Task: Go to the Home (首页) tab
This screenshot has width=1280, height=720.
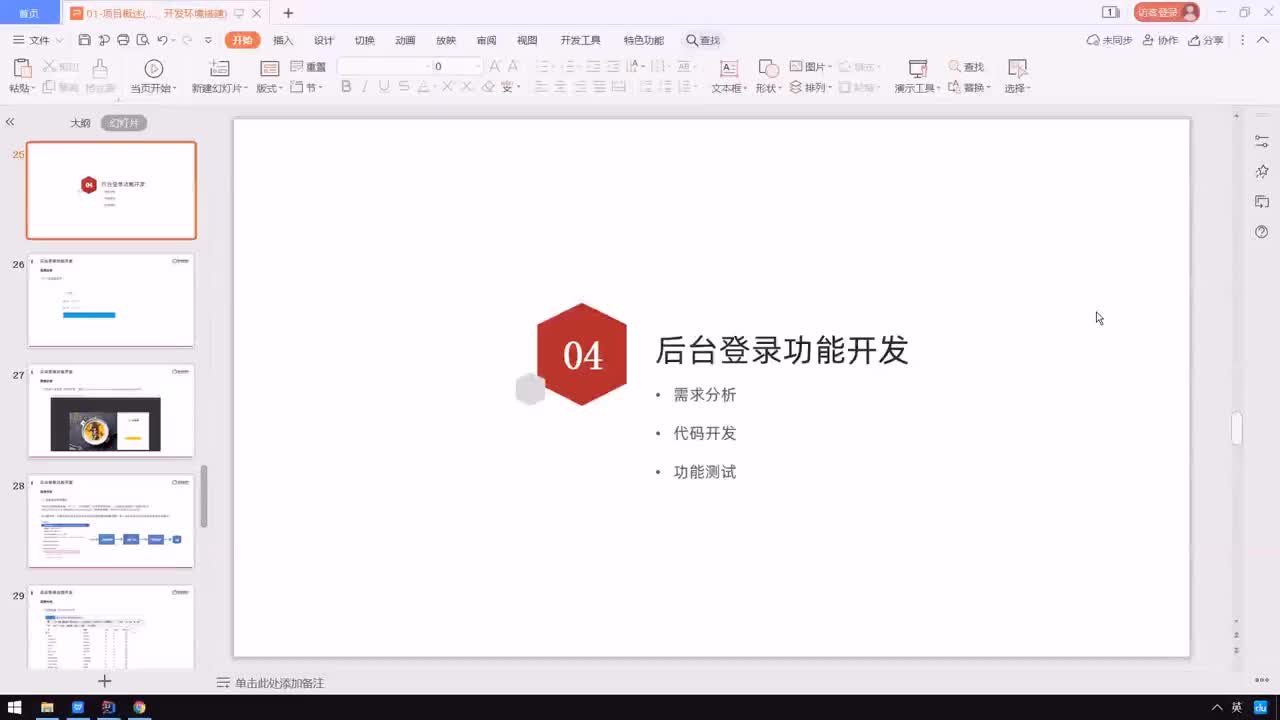Action: pyautogui.click(x=29, y=13)
